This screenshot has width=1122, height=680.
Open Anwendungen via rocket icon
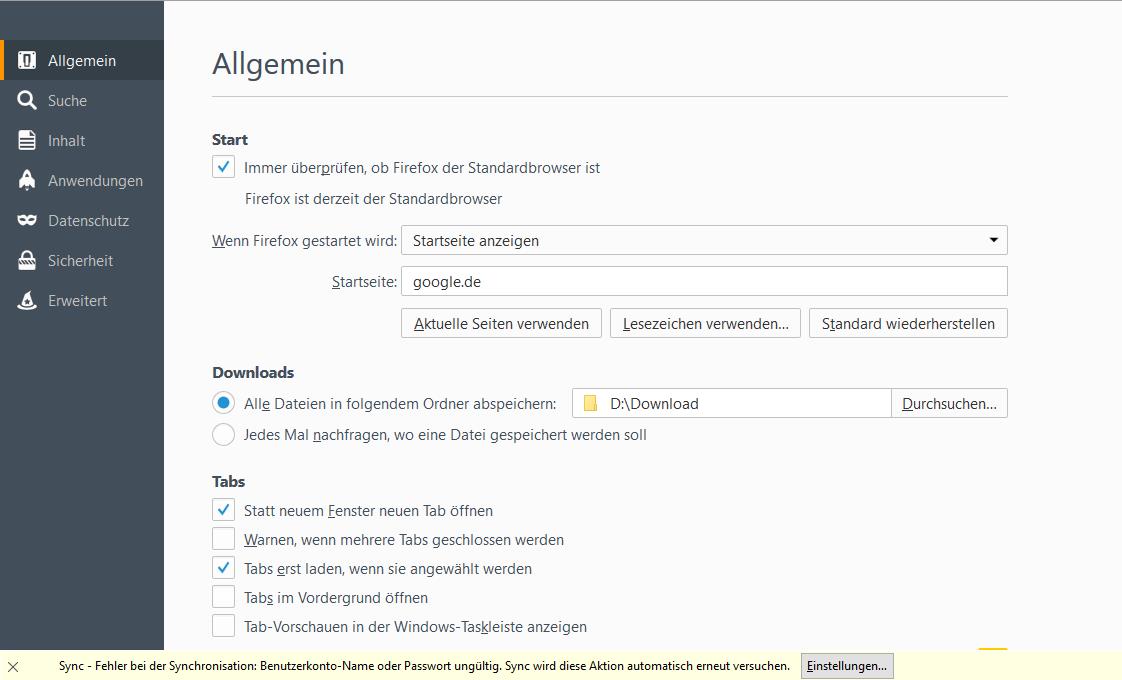pyautogui.click(x=27, y=180)
